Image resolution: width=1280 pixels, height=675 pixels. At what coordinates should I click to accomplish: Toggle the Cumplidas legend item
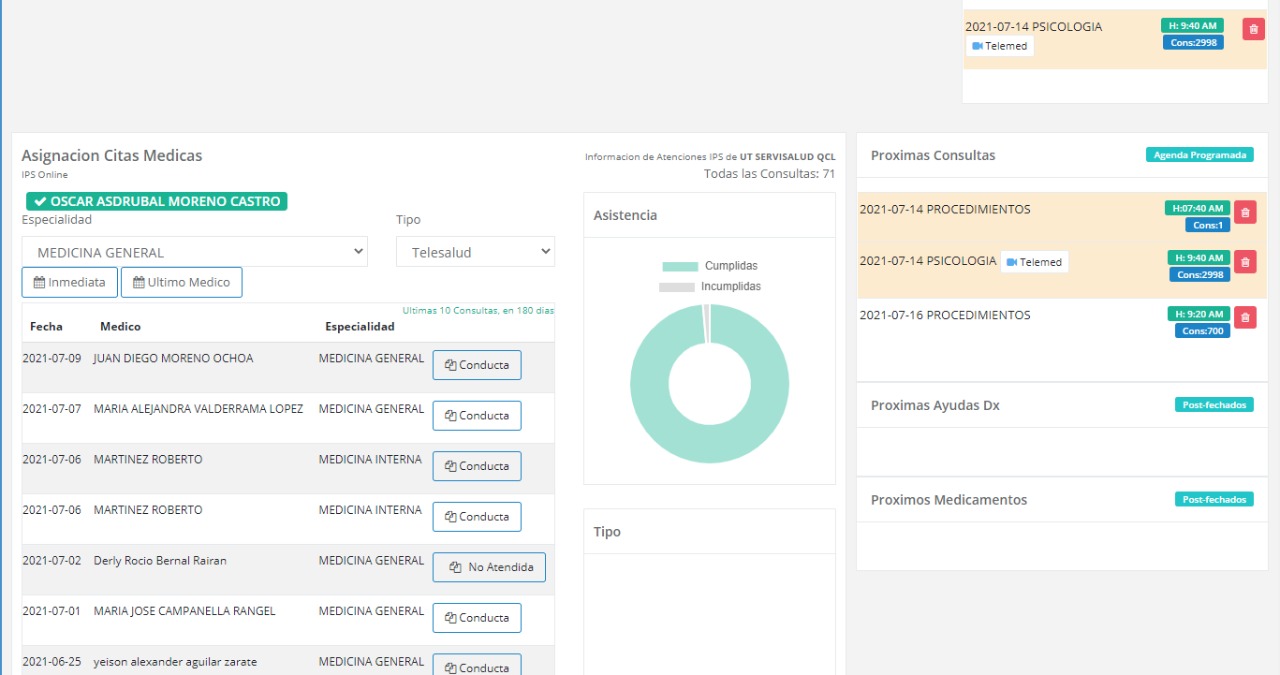tap(710, 266)
